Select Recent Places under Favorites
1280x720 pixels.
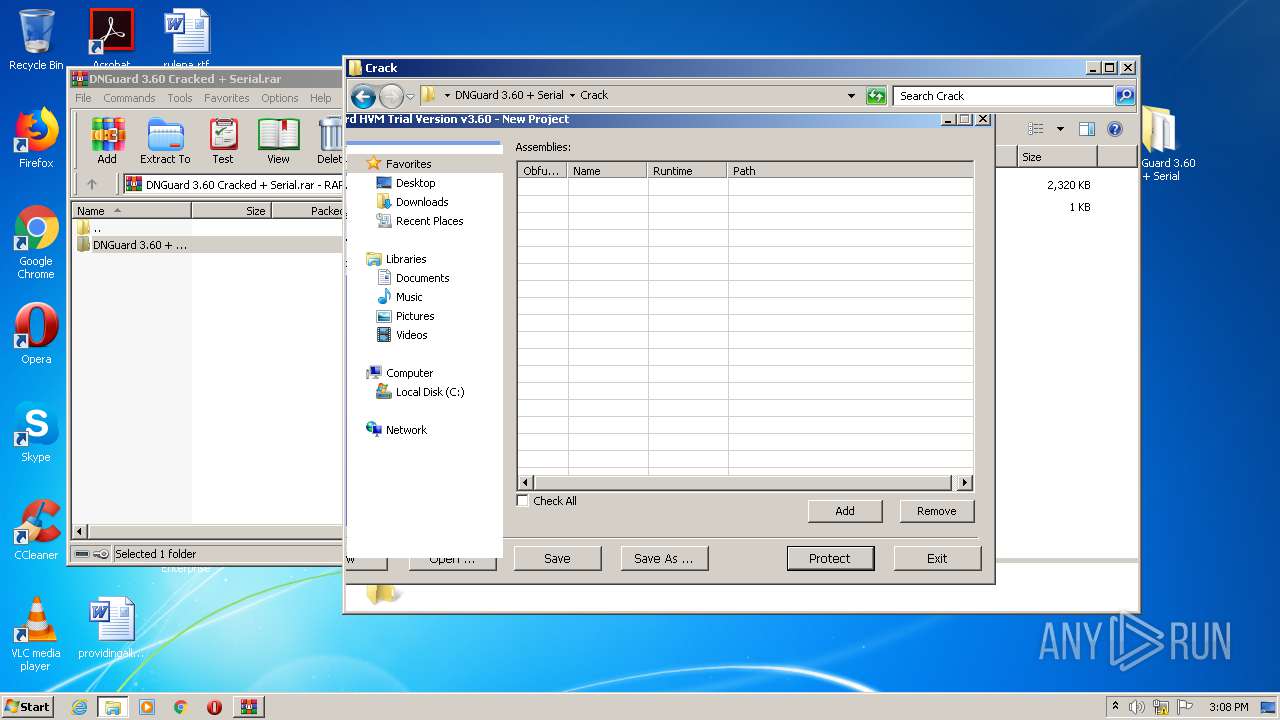(x=429, y=221)
